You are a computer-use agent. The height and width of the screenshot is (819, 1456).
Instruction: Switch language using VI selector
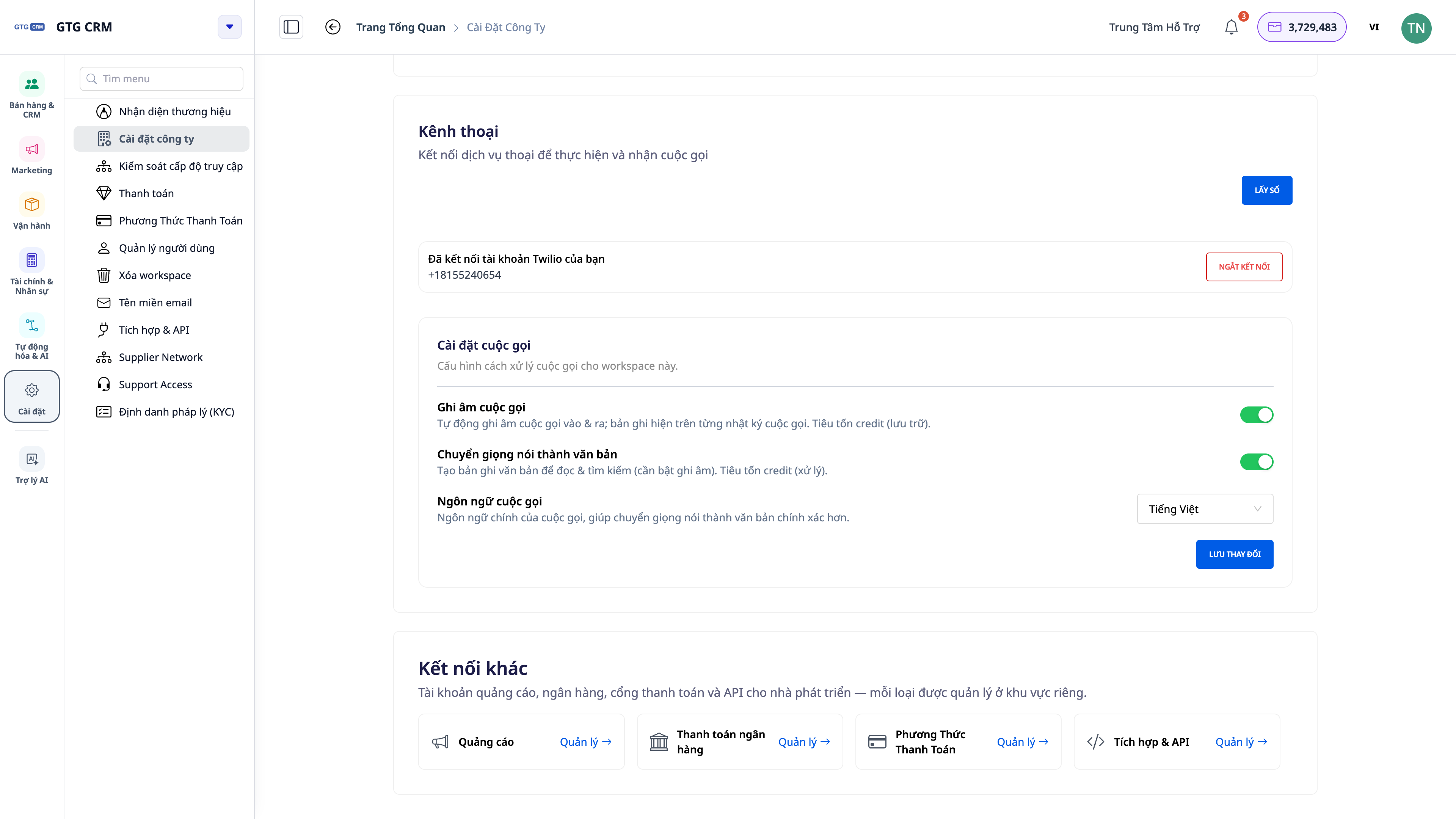(x=1374, y=27)
